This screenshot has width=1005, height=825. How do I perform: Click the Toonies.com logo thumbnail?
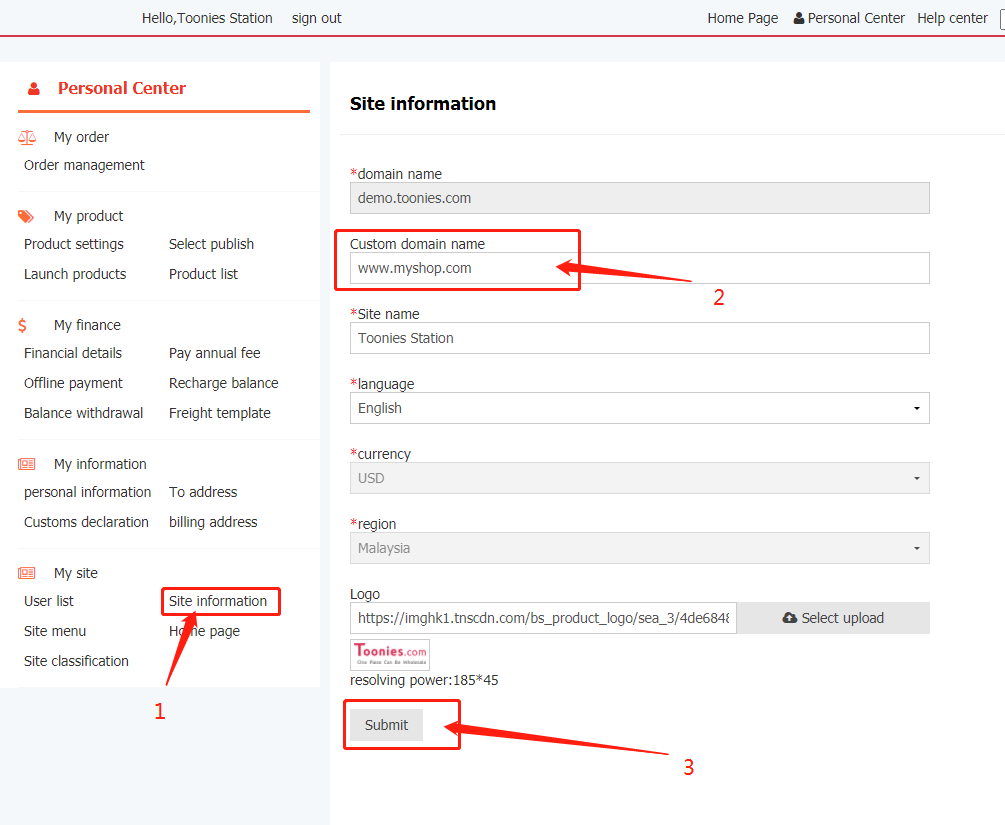[x=390, y=655]
